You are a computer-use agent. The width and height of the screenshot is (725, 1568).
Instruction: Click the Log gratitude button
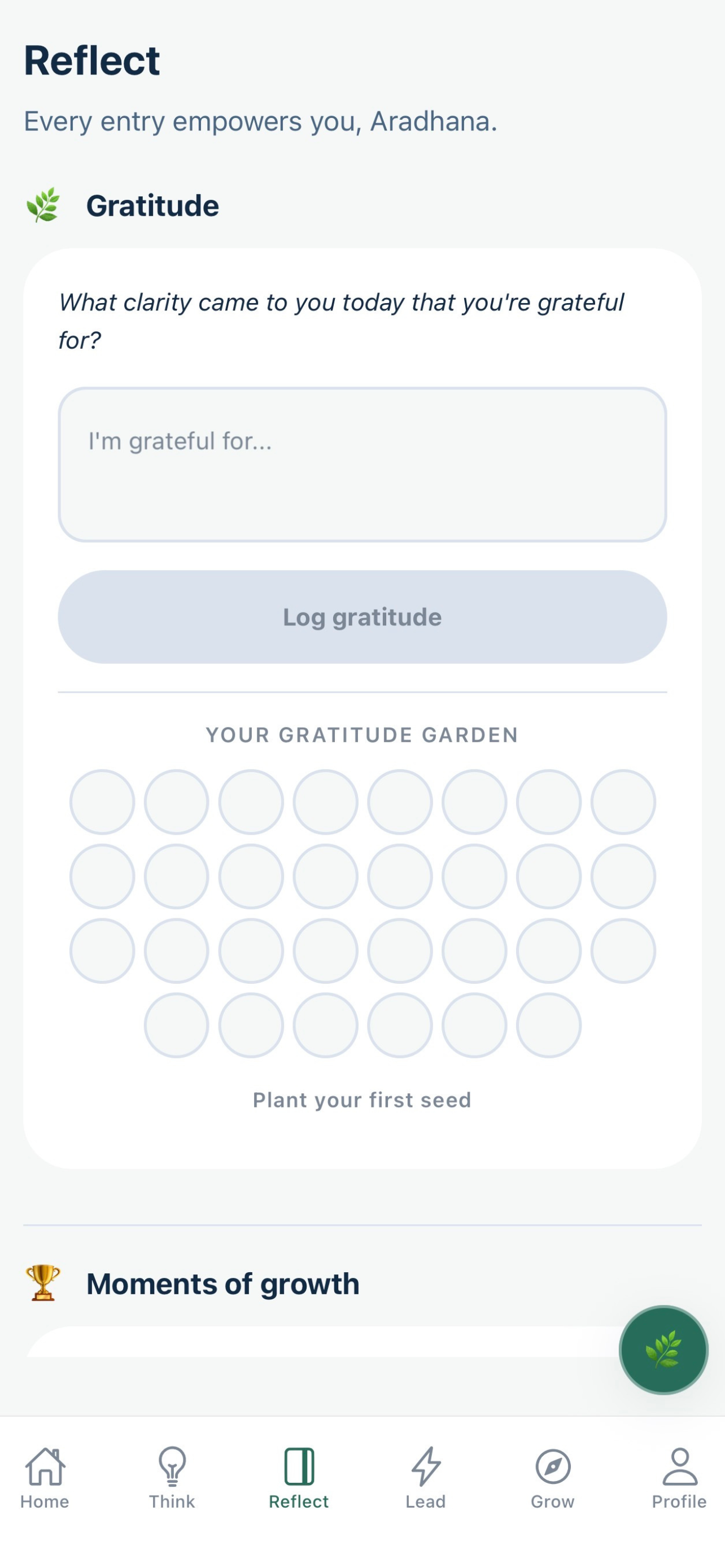coord(362,616)
